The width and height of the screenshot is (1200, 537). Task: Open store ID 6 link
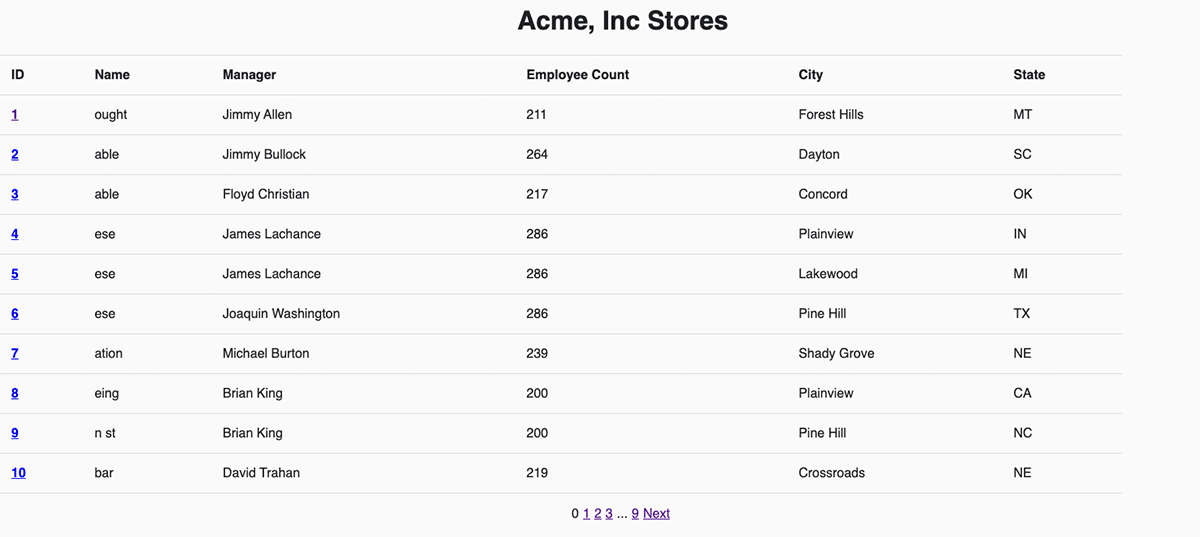pyautogui.click(x=15, y=314)
